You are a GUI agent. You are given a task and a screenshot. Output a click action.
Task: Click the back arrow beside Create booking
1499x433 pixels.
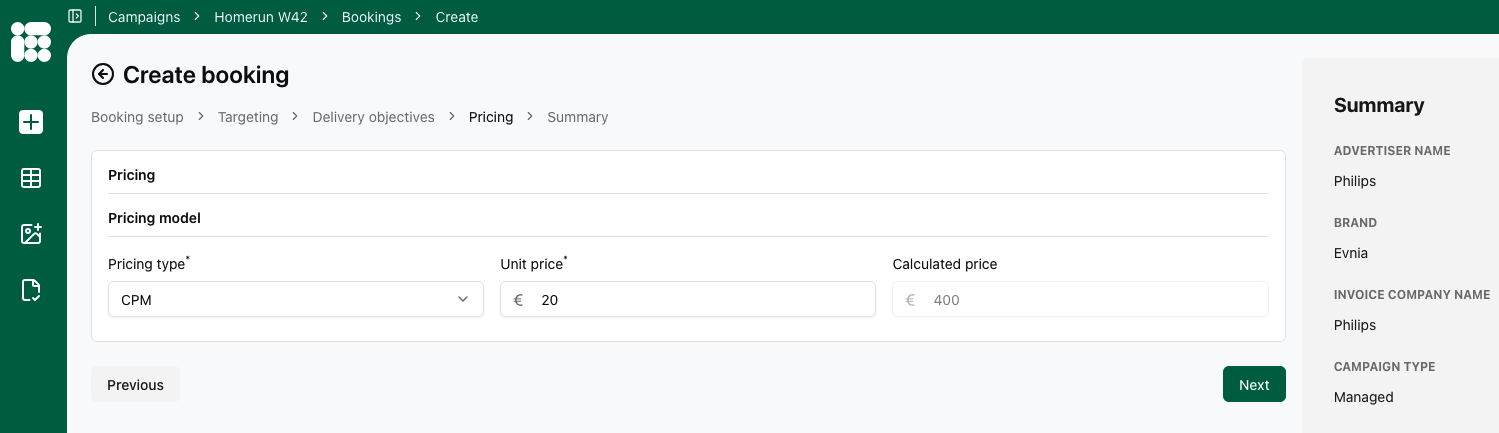point(103,74)
